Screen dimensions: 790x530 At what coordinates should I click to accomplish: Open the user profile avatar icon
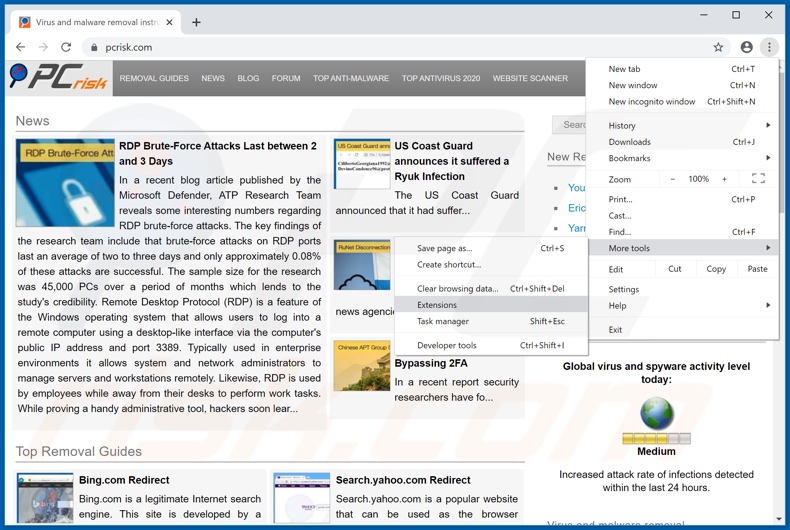click(x=746, y=47)
